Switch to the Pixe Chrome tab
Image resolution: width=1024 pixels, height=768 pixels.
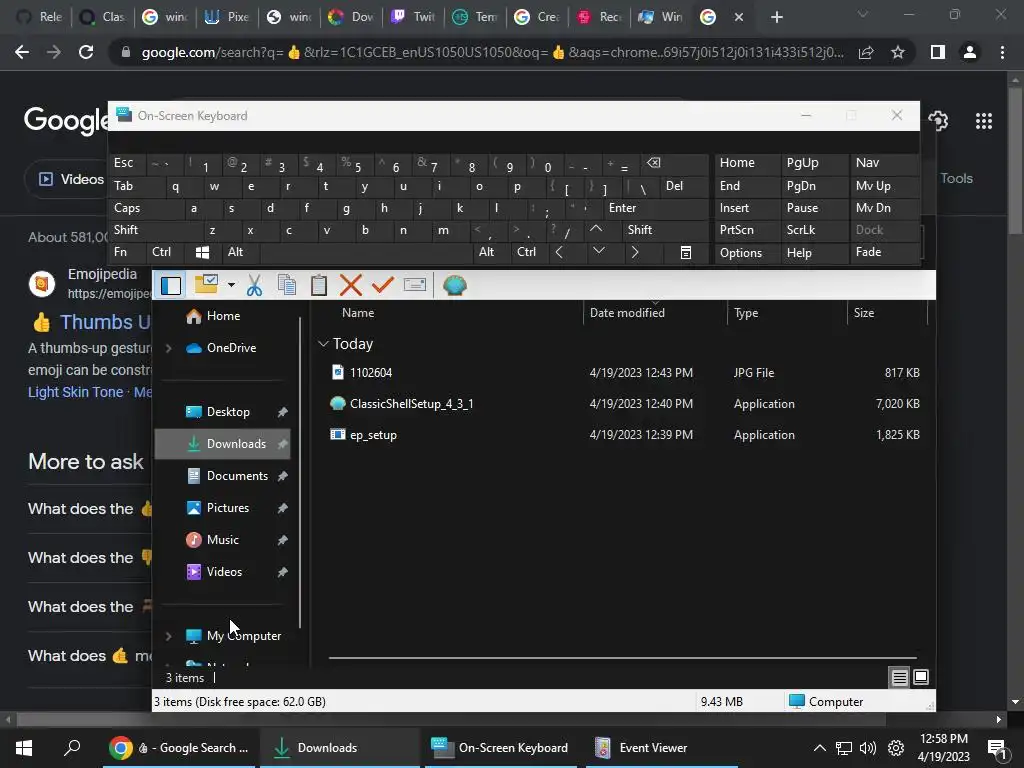(x=226, y=17)
